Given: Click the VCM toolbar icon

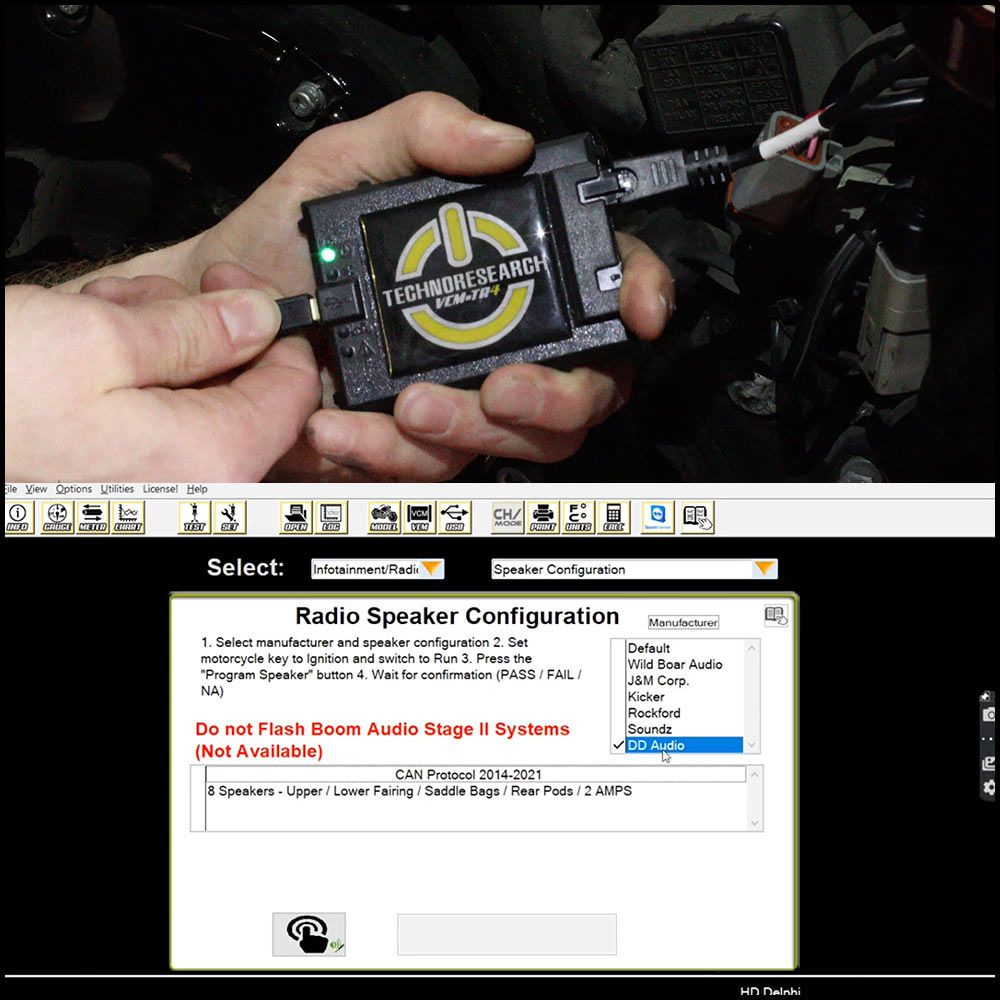Looking at the screenshot, I should pyautogui.click(x=420, y=517).
